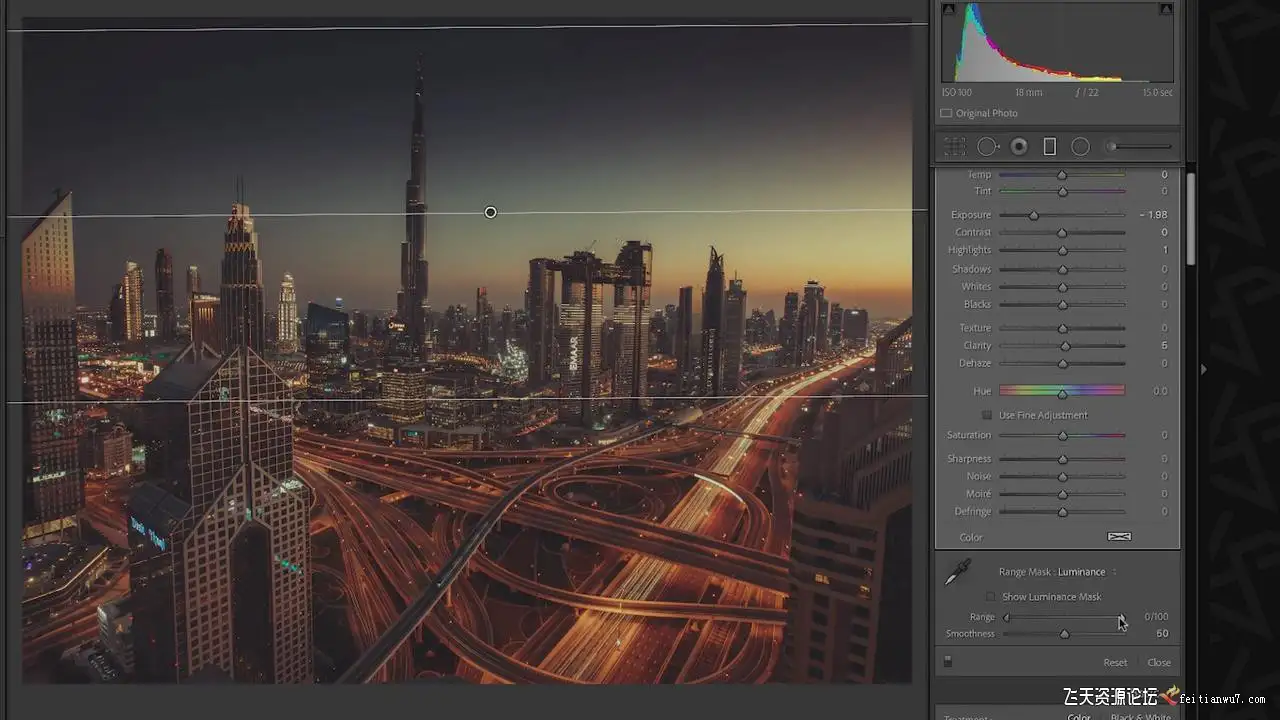Click the Smoothness slider handle
This screenshot has height=720, width=1280.
(x=1064, y=634)
